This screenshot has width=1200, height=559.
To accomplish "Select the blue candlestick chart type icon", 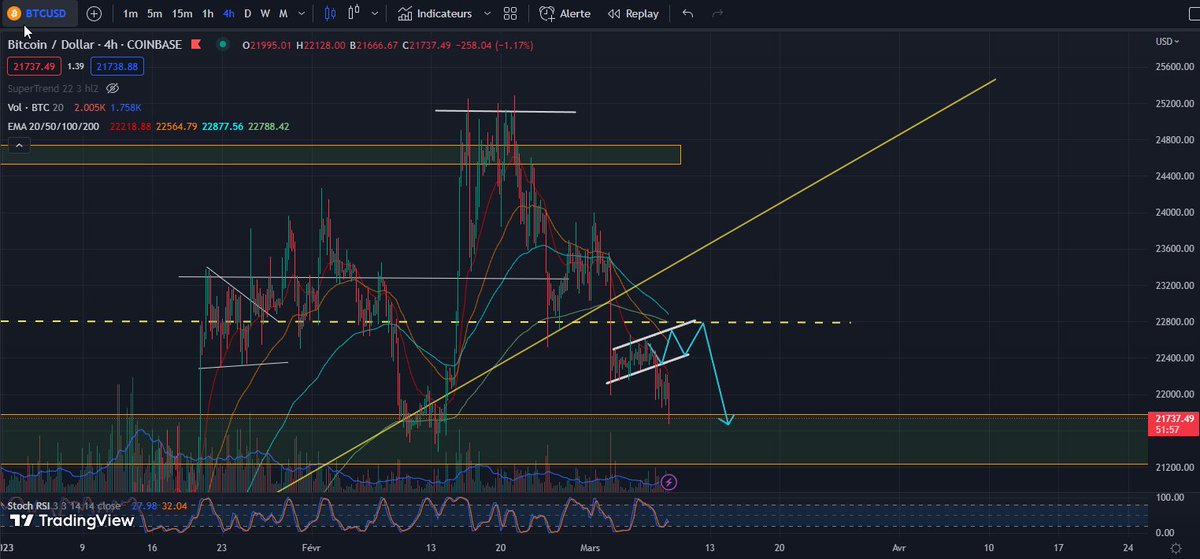I will point(331,14).
